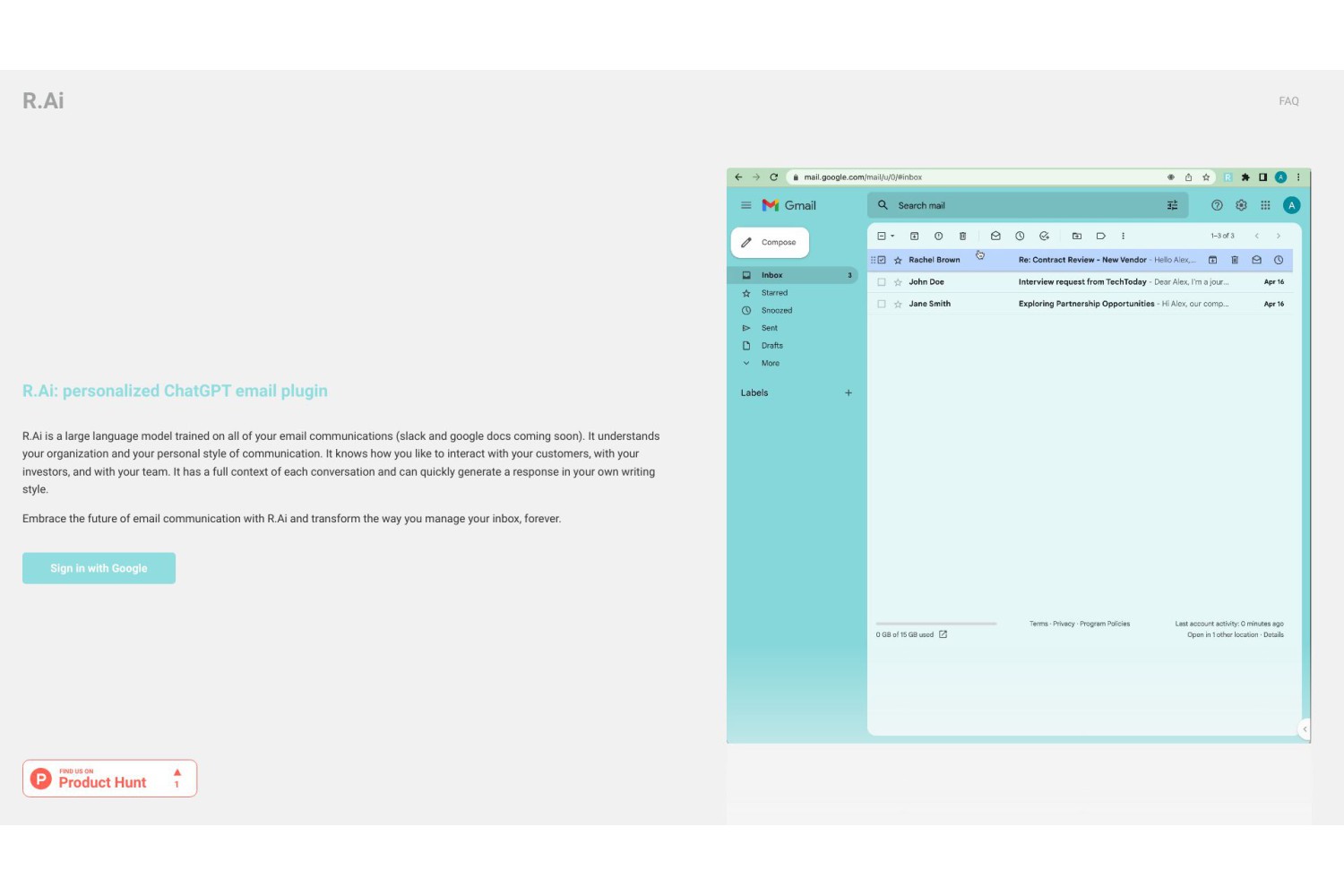The height and width of the screenshot is (896, 1344).
Task: Delete icon on Rachel Brown row
Action: tap(1235, 260)
